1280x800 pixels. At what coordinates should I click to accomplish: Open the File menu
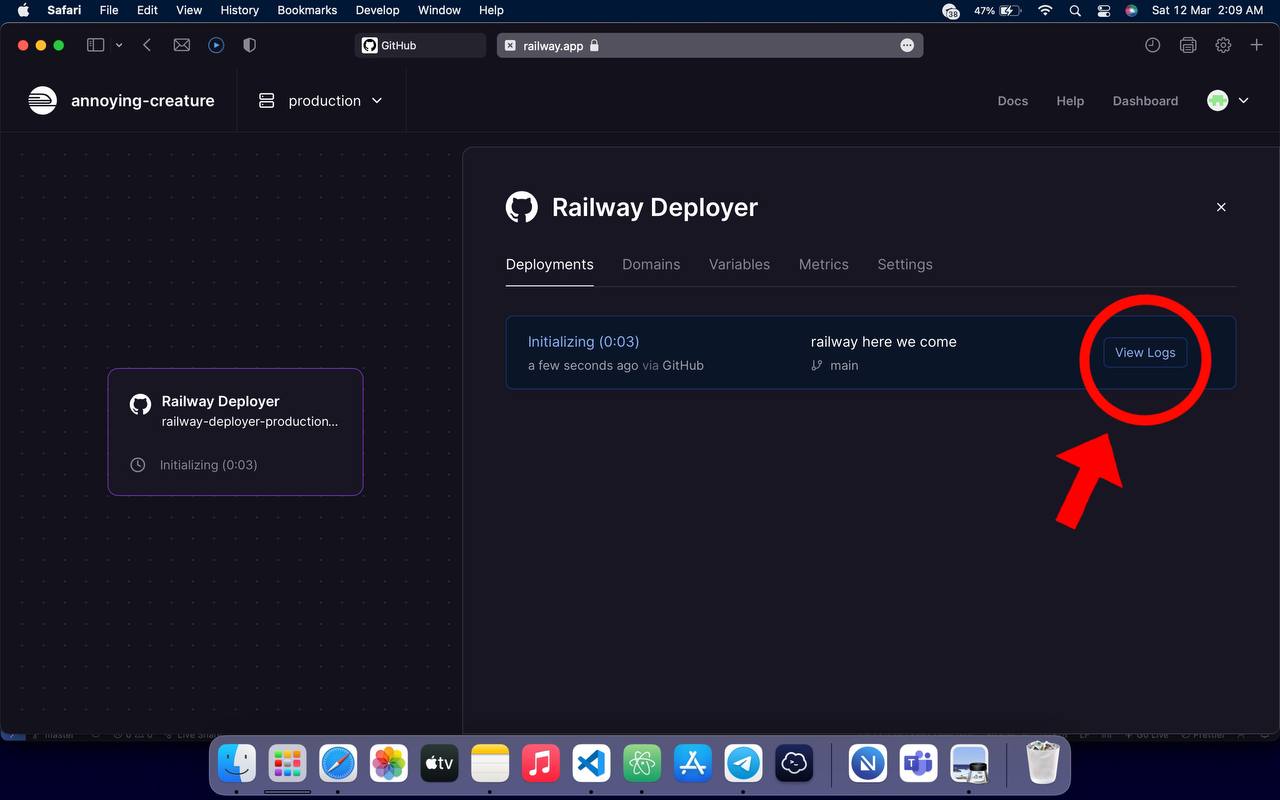(x=109, y=10)
